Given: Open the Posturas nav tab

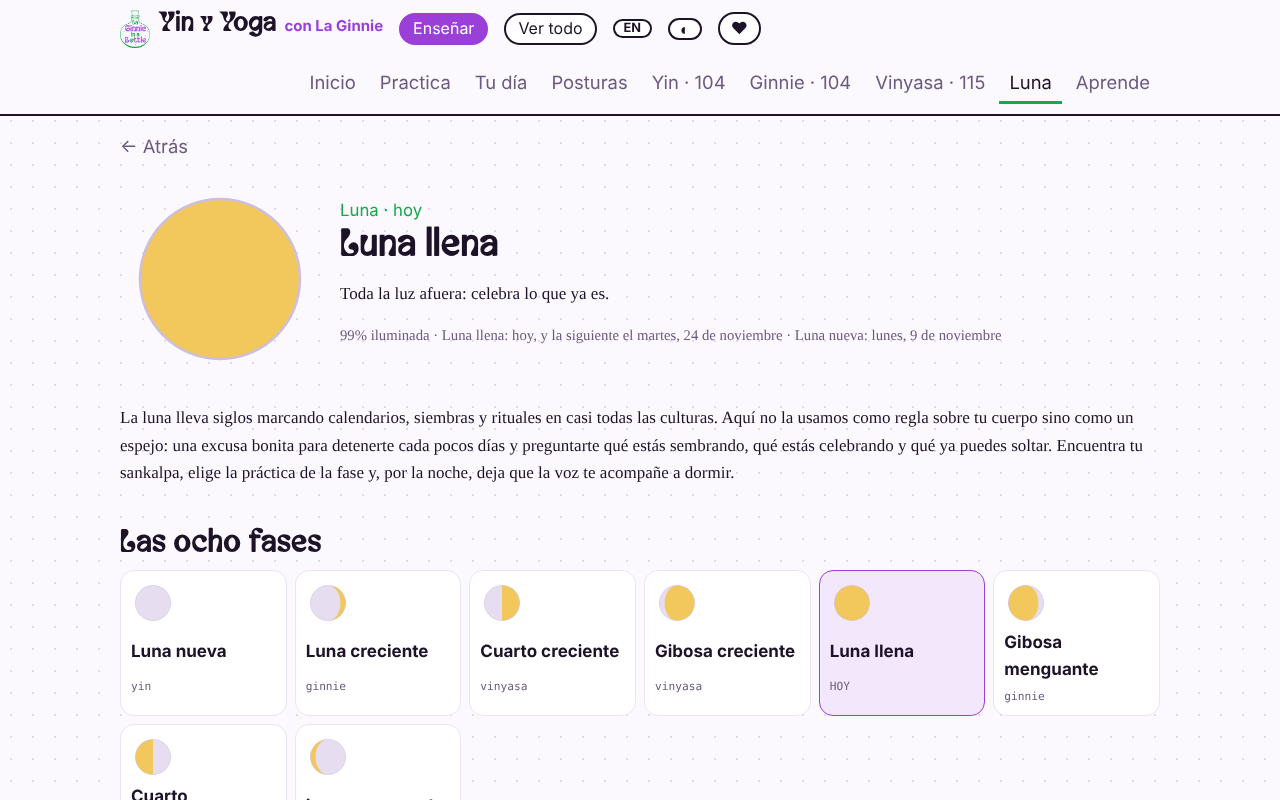Looking at the screenshot, I should (x=589, y=83).
